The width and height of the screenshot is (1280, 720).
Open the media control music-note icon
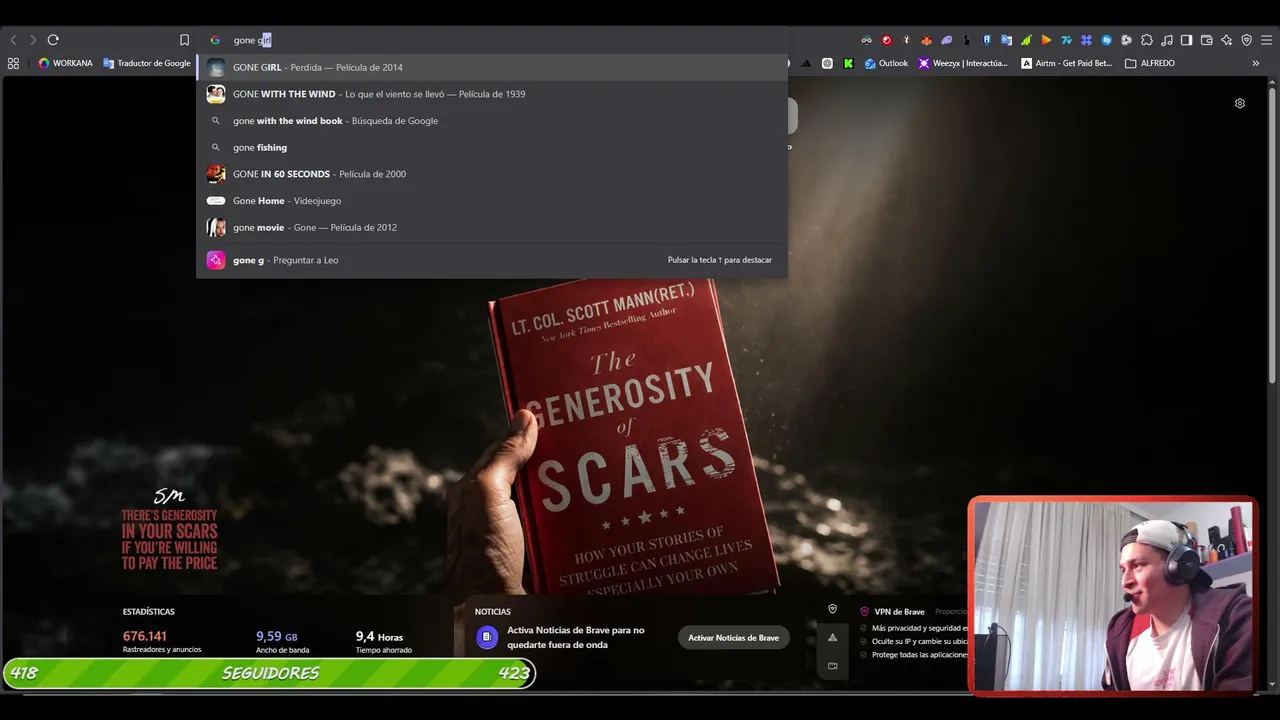tap(1167, 40)
